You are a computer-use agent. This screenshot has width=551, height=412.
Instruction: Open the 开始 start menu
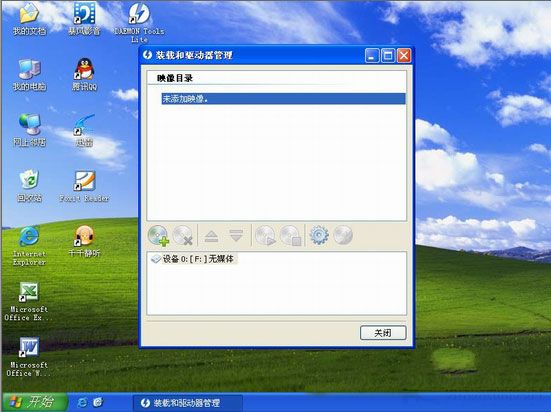pos(35,402)
